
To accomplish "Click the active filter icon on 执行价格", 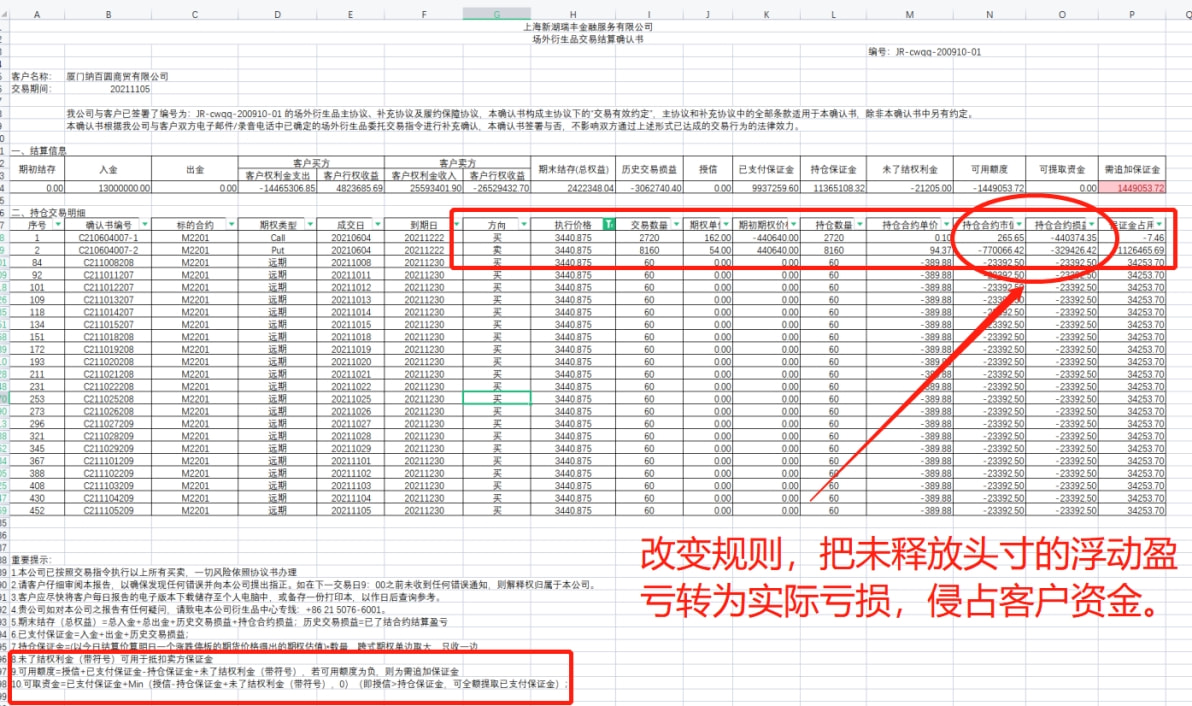I will point(610,225).
